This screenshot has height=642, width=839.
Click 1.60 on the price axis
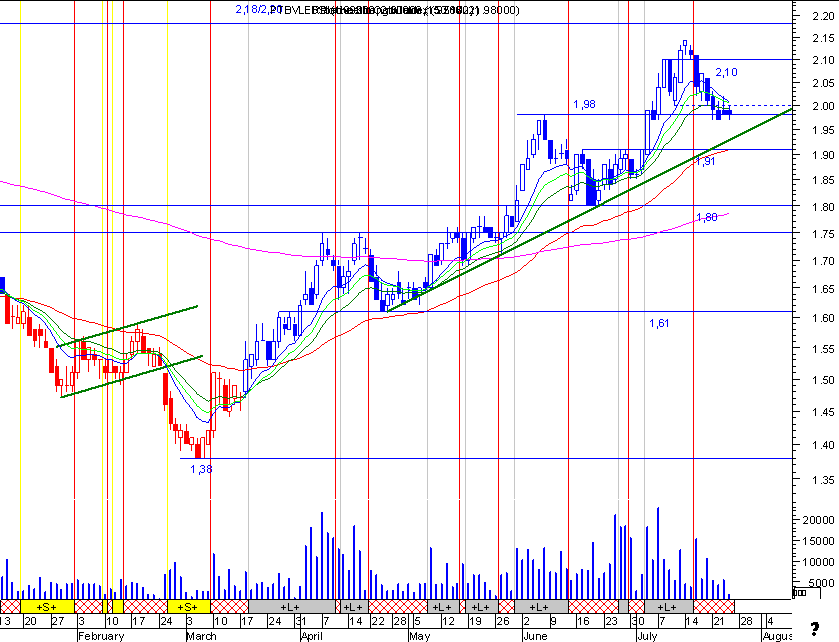823,318
